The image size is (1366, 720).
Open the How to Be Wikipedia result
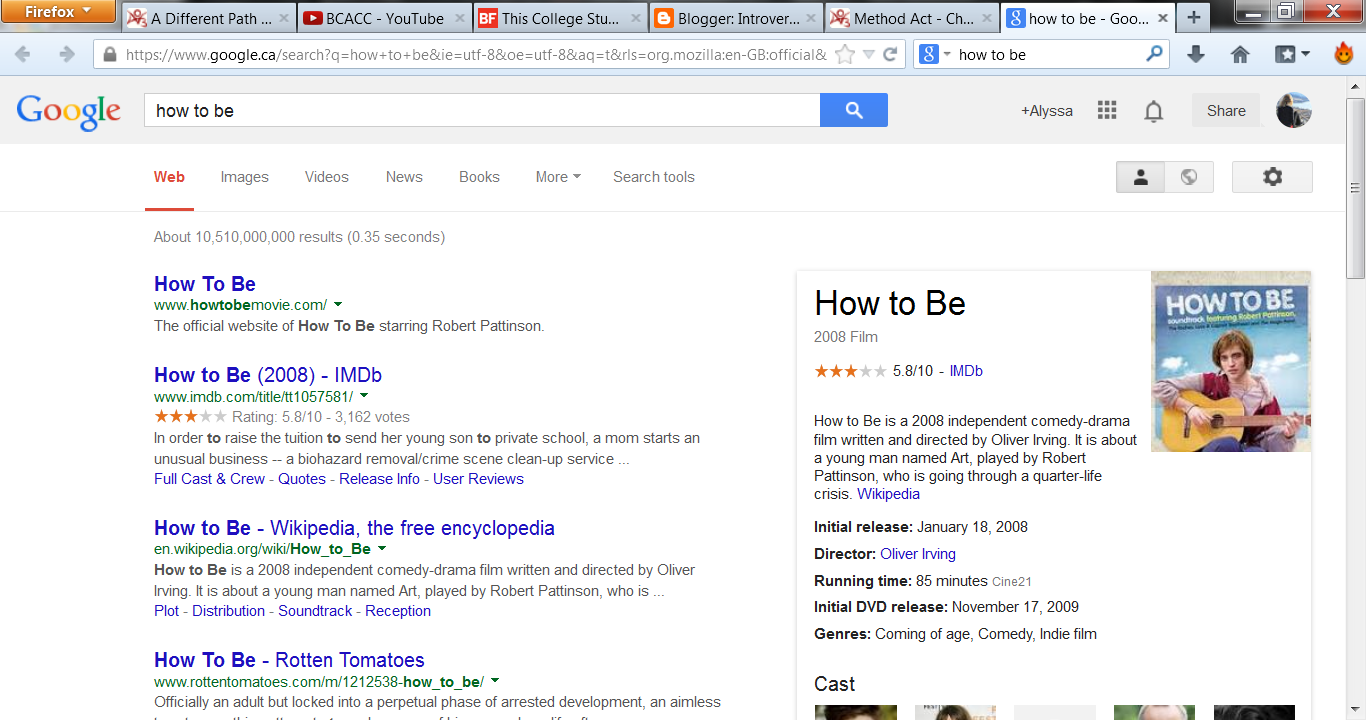(354, 528)
